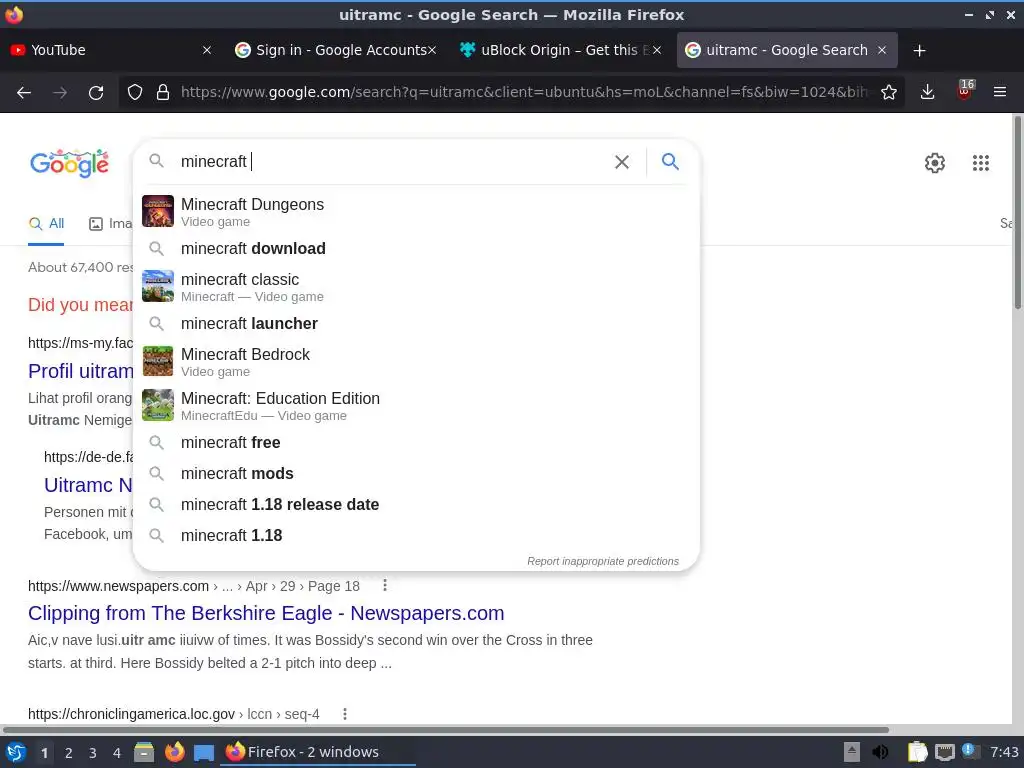Choose the minecraft launcher suggestion
1024x768 pixels.
(x=416, y=324)
